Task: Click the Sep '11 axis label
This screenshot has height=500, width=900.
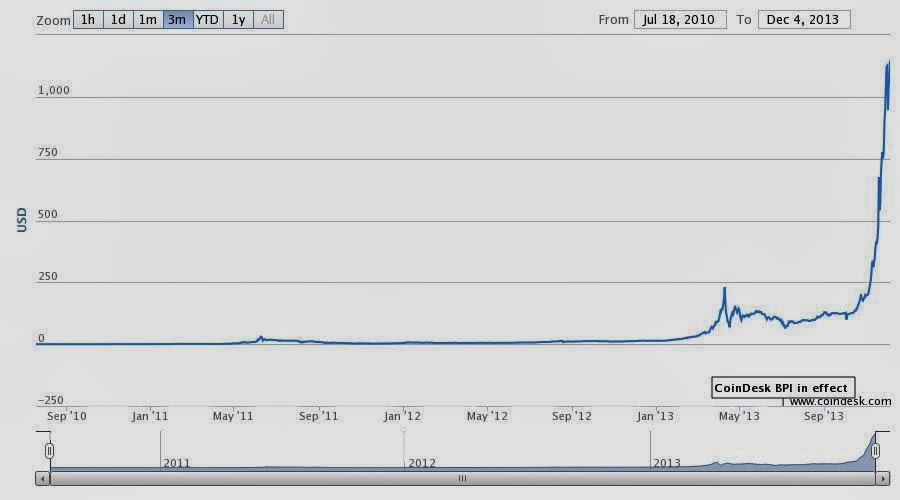Action: coord(319,416)
